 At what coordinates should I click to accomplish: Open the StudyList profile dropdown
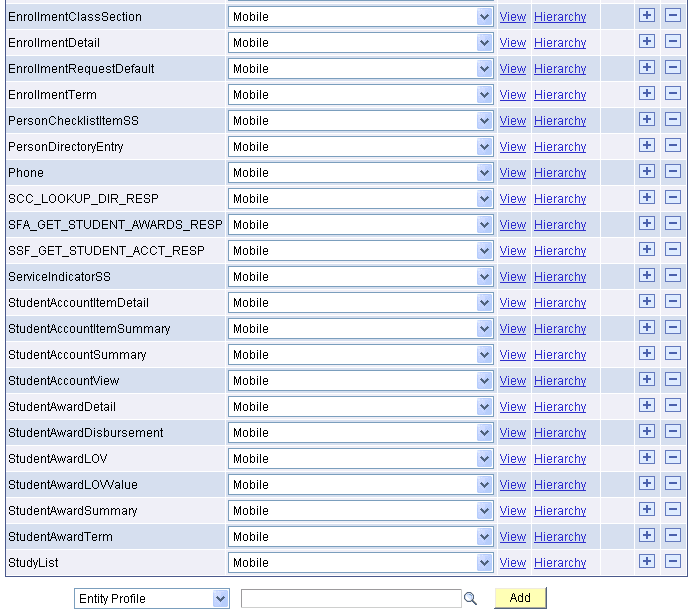(361, 563)
